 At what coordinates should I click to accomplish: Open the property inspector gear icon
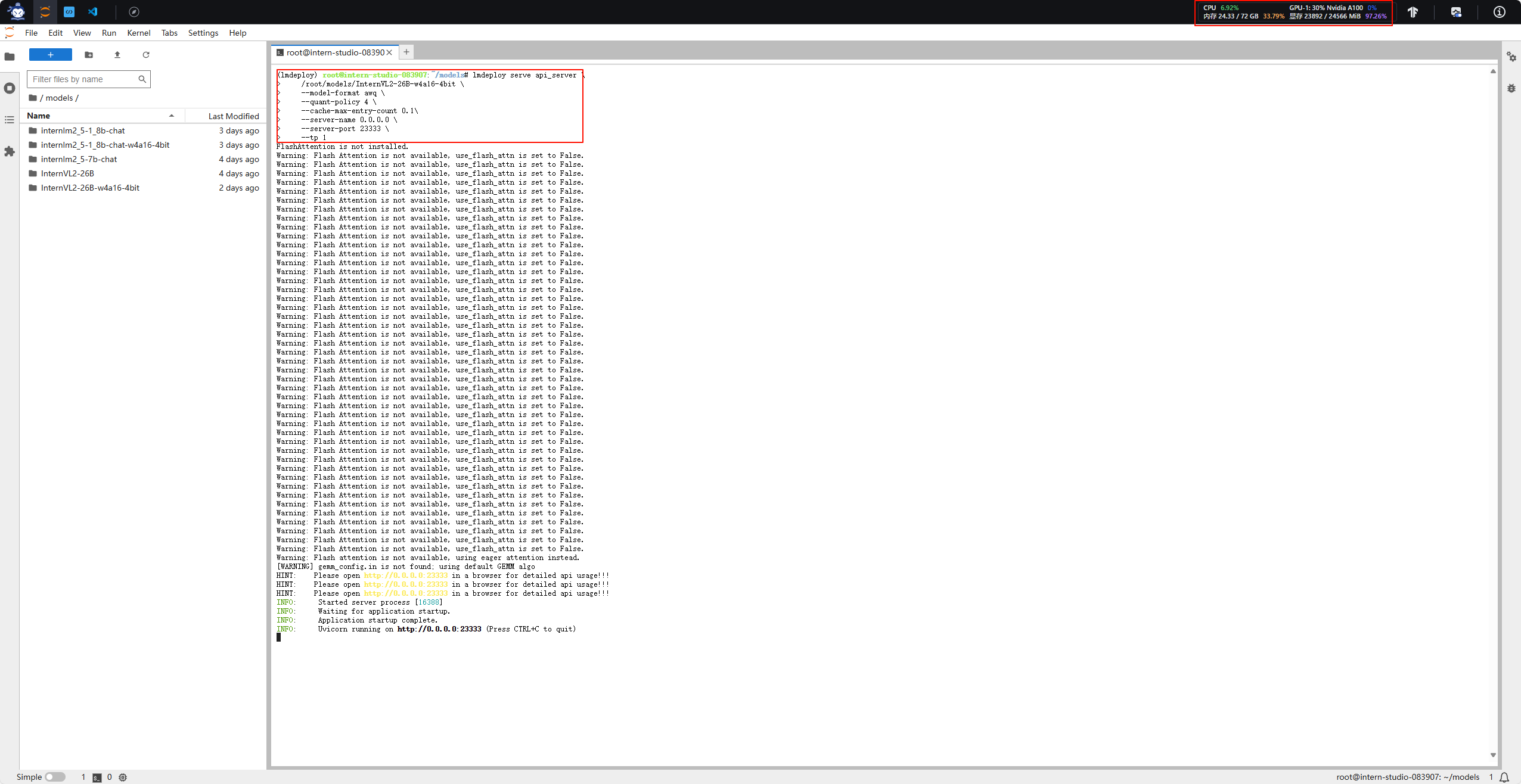tap(1511, 57)
